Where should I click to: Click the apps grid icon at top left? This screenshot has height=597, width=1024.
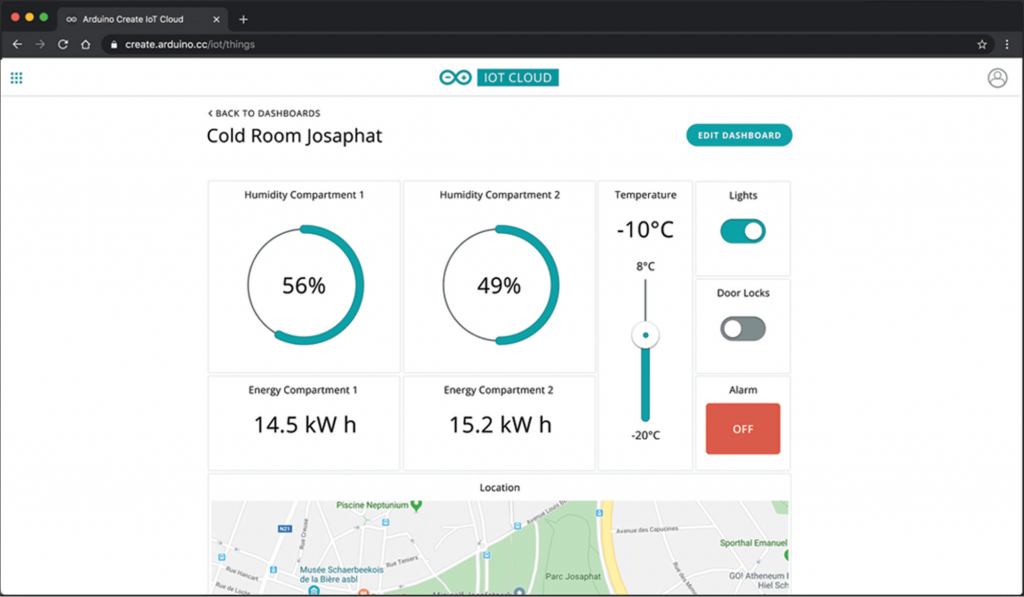coord(16,77)
